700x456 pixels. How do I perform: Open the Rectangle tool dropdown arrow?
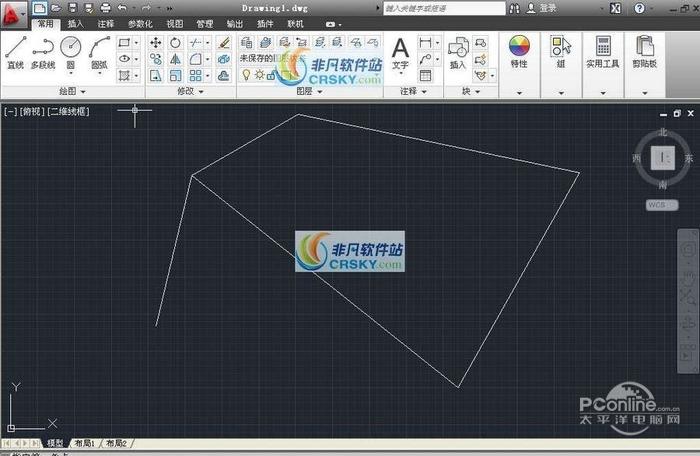tap(136, 43)
